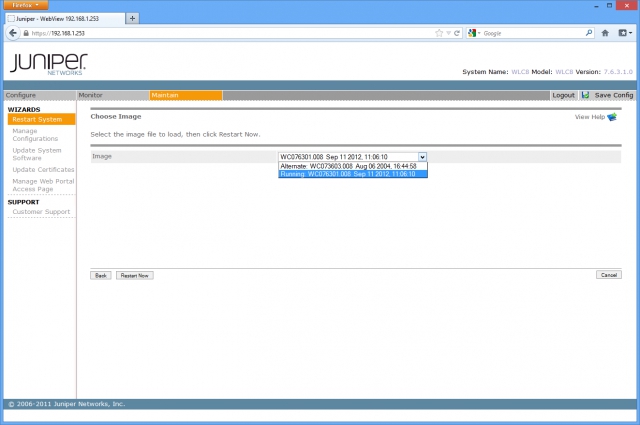The height and width of the screenshot is (425, 640).
Task: Click the System Name value WLC8
Action: pyautogui.click(x=520, y=72)
